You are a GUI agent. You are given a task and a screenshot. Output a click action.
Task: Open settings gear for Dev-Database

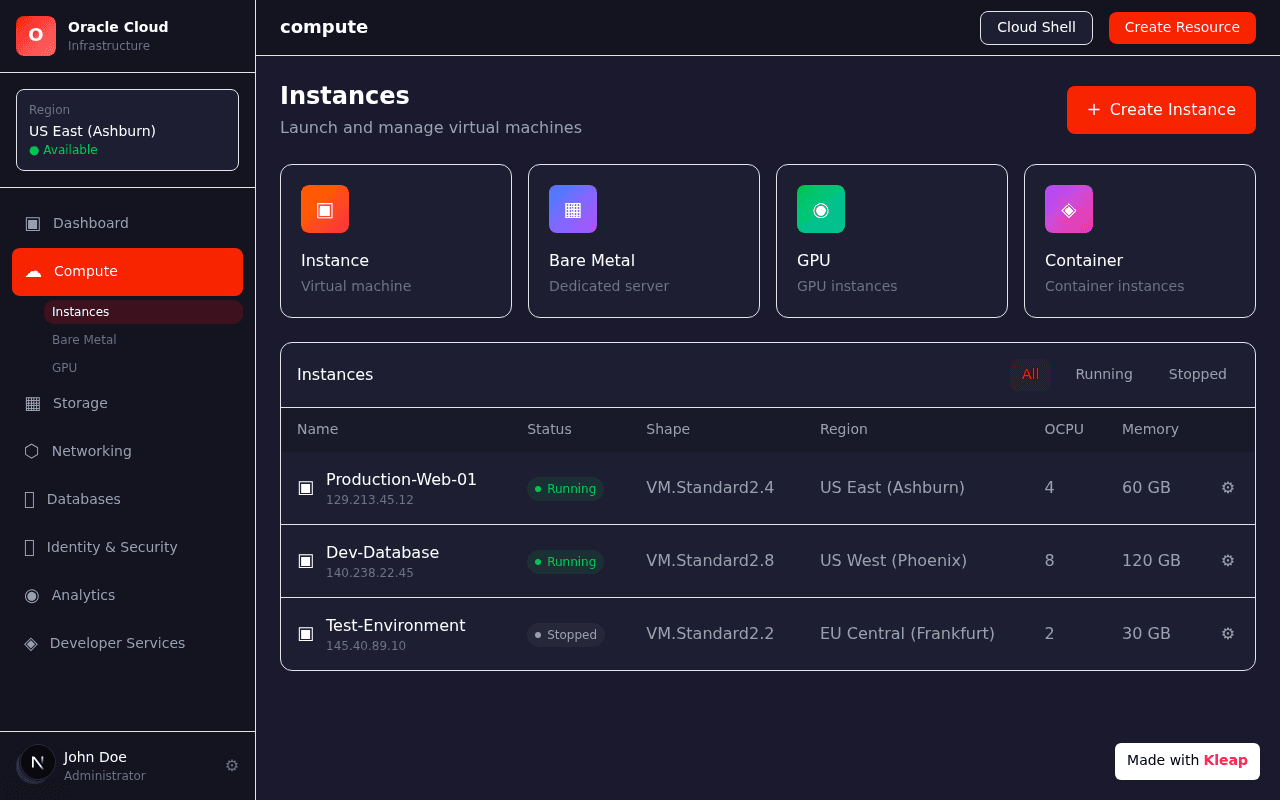point(1228,561)
